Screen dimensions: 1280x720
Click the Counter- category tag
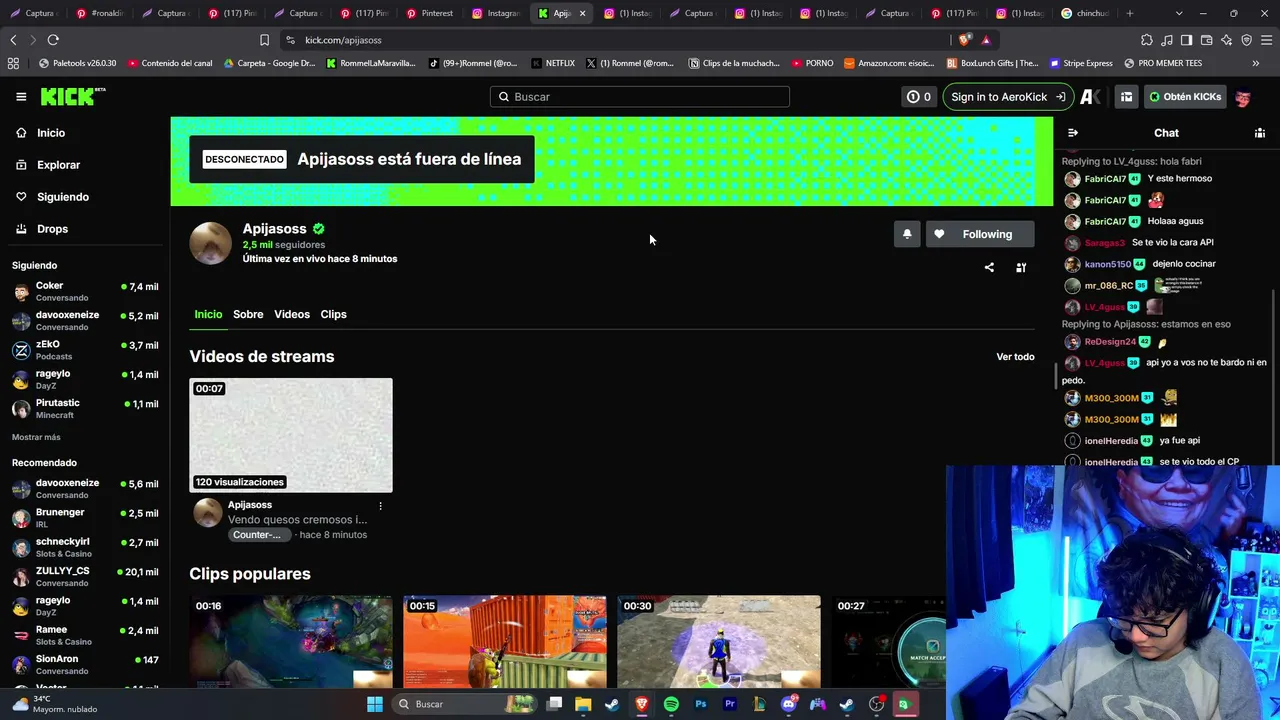click(261, 535)
